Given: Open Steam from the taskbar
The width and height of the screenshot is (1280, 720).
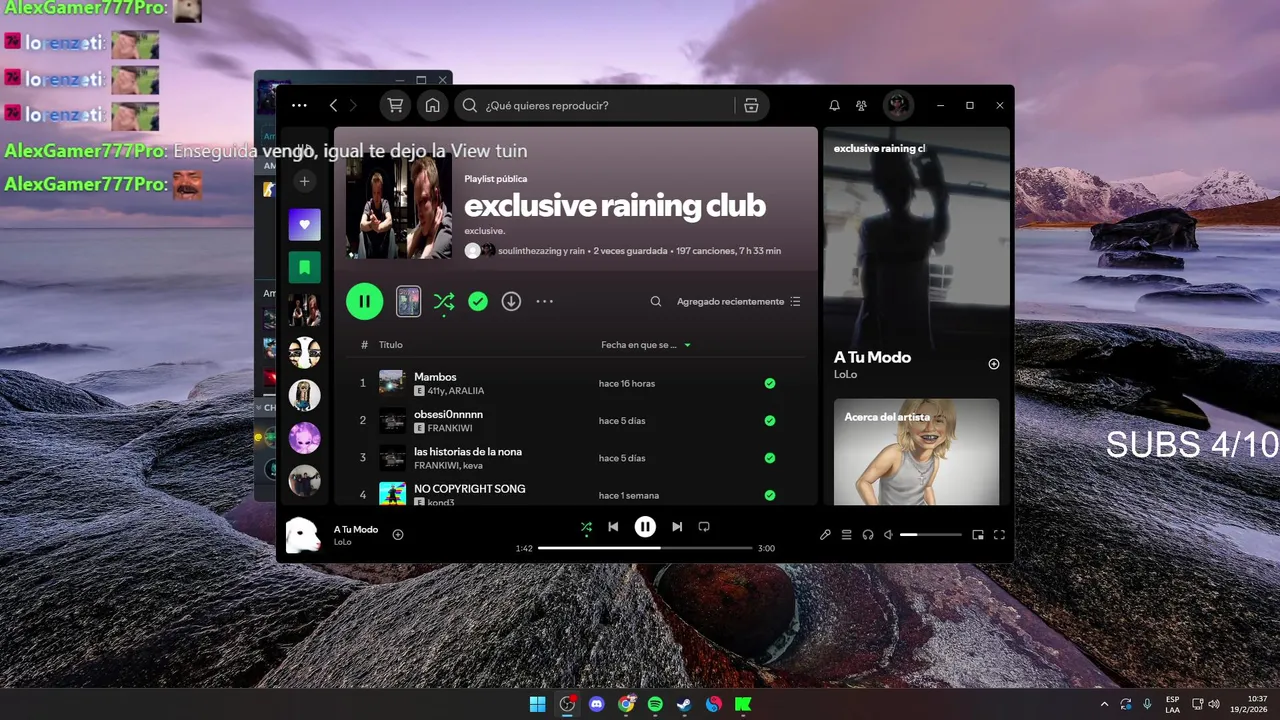Looking at the screenshot, I should tap(684, 704).
